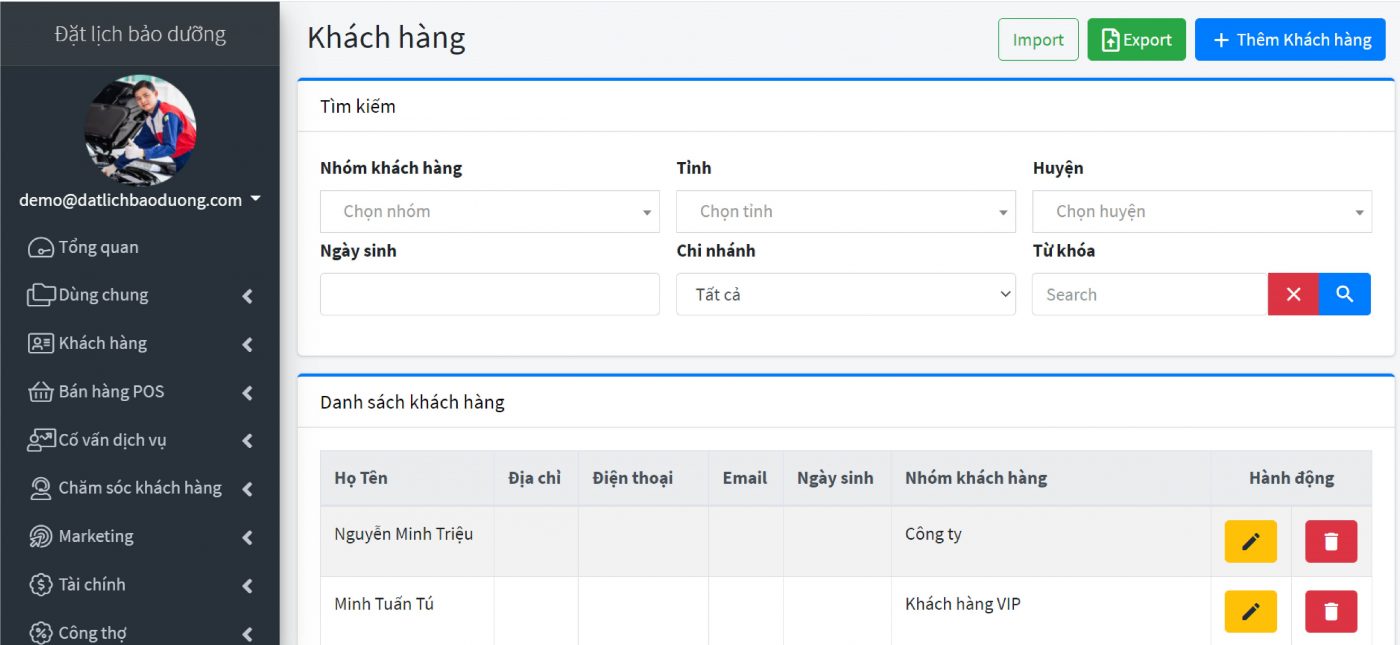
Task: Click the green Export button
Action: tap(1136, 39)
